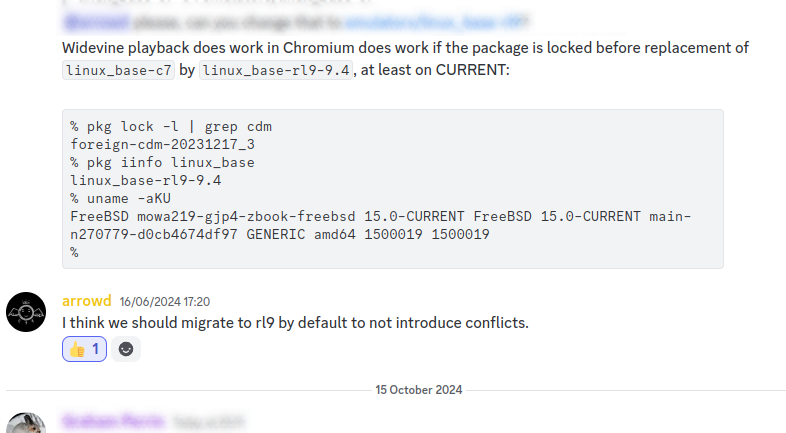Click the linux_base-rl9-9.4 inline code in the message
The width and height of the screenshot is (786, 433).
(x=276, y=71)
